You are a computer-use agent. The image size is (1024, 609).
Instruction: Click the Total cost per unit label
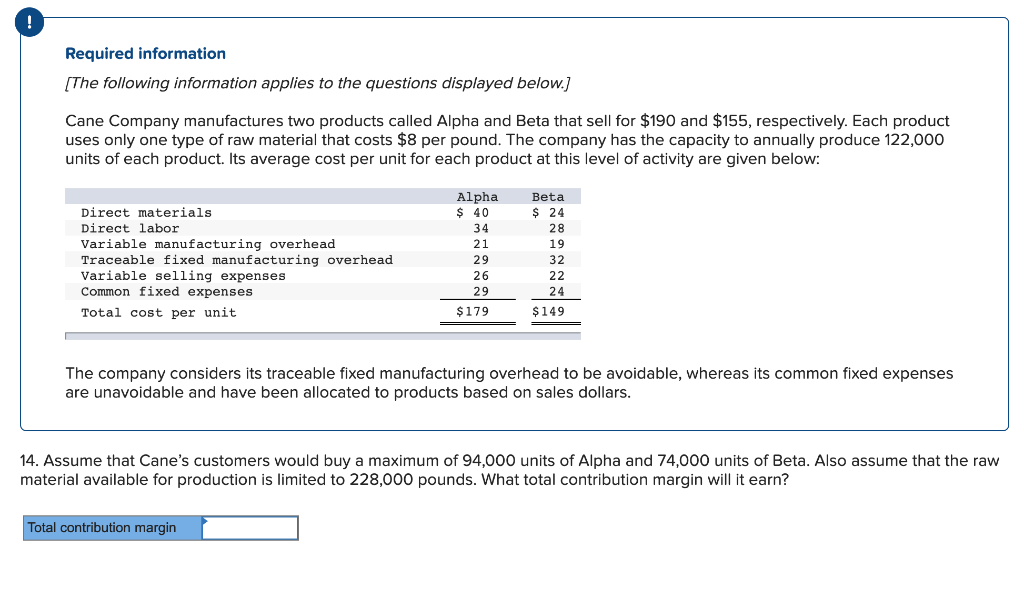159,313
